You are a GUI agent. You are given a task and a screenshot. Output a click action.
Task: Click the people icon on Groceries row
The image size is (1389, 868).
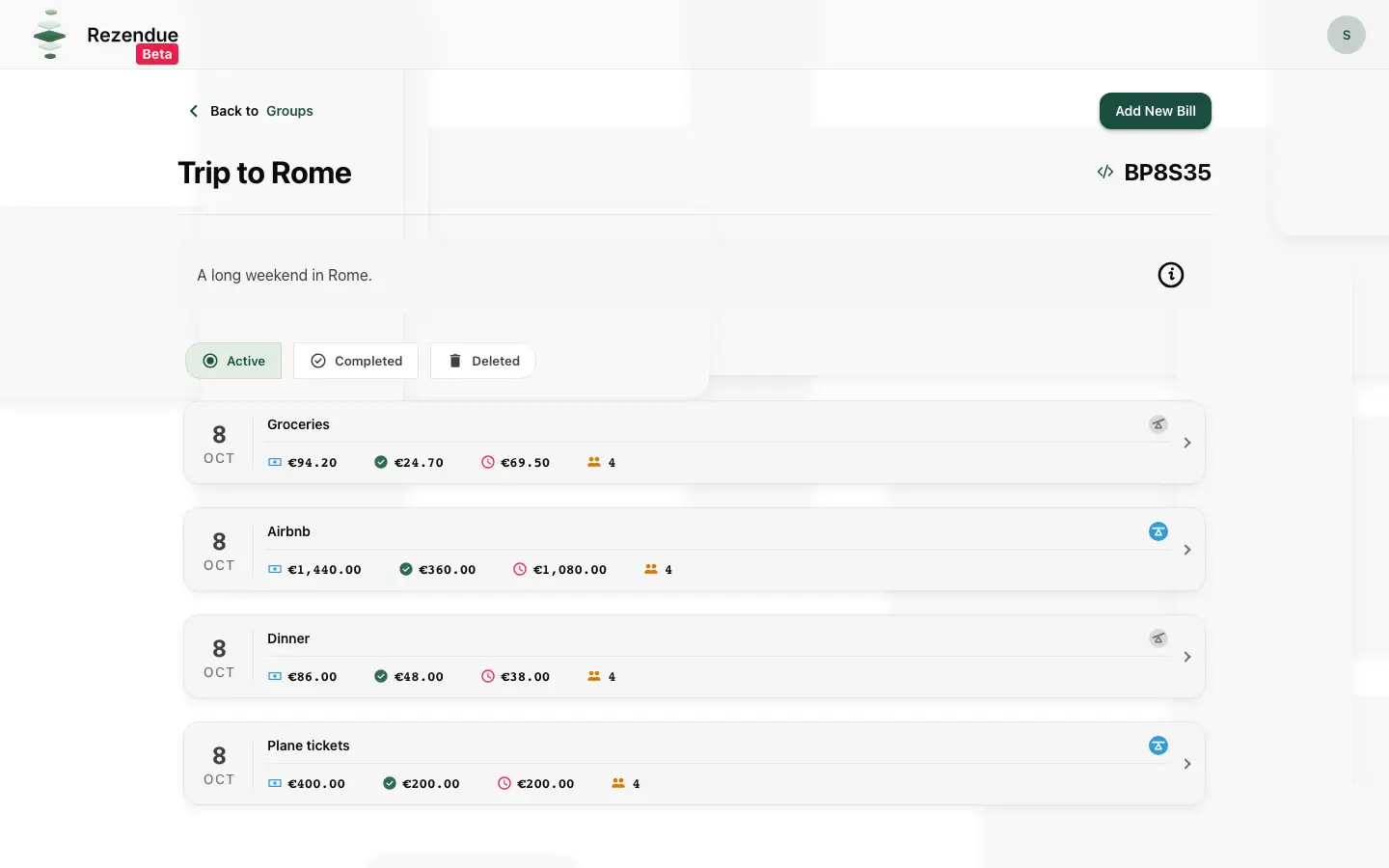pyautogui.click(x=594, y=463)
